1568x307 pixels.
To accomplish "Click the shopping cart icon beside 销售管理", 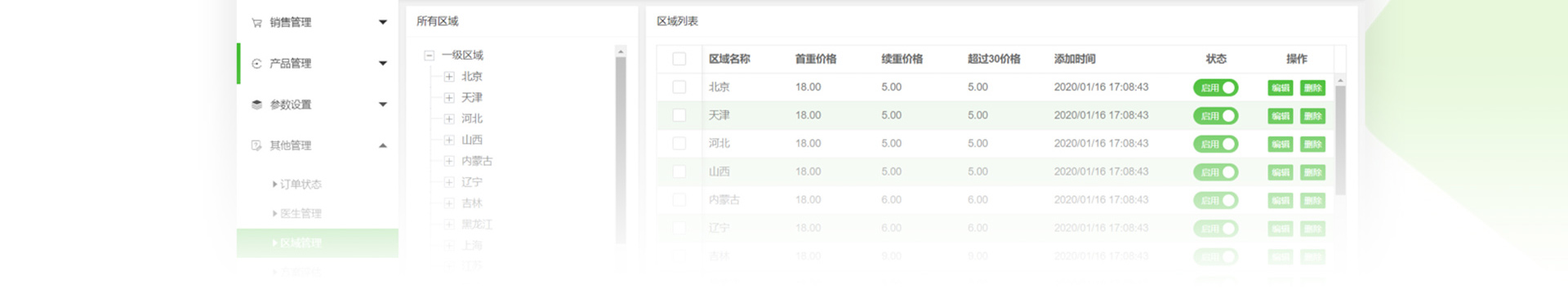I will 256,23.
